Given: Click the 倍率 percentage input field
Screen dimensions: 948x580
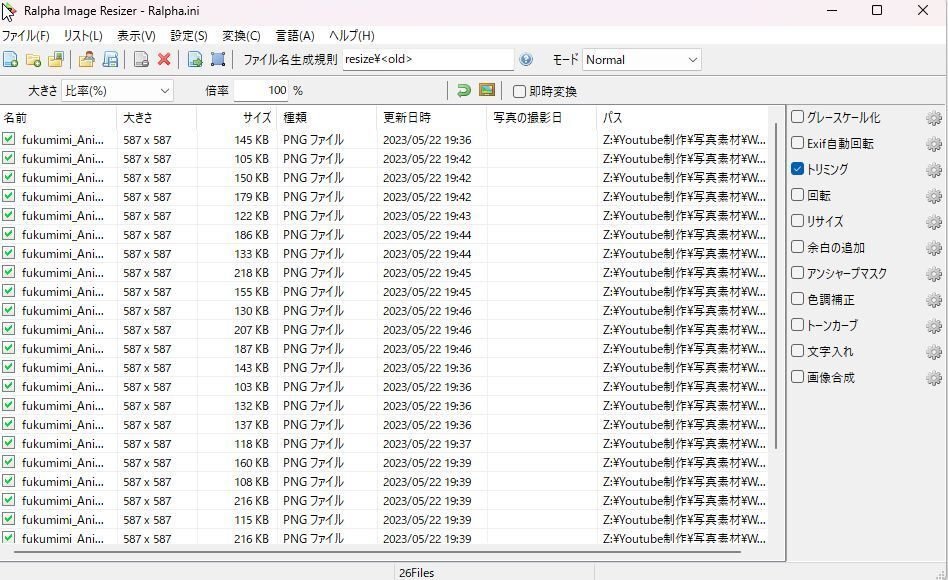Looking at the screenshot, I should [x=262, y=91].
